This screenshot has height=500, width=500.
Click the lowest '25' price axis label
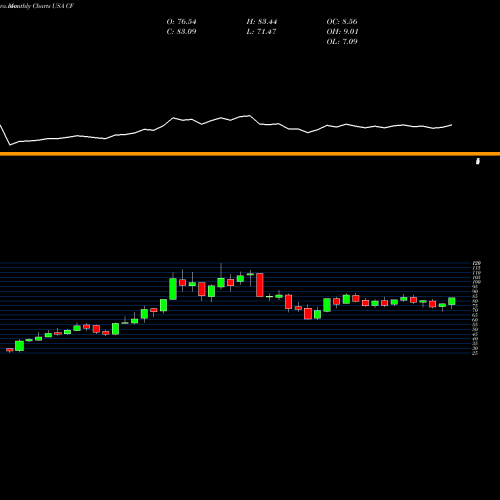[475, 353]
